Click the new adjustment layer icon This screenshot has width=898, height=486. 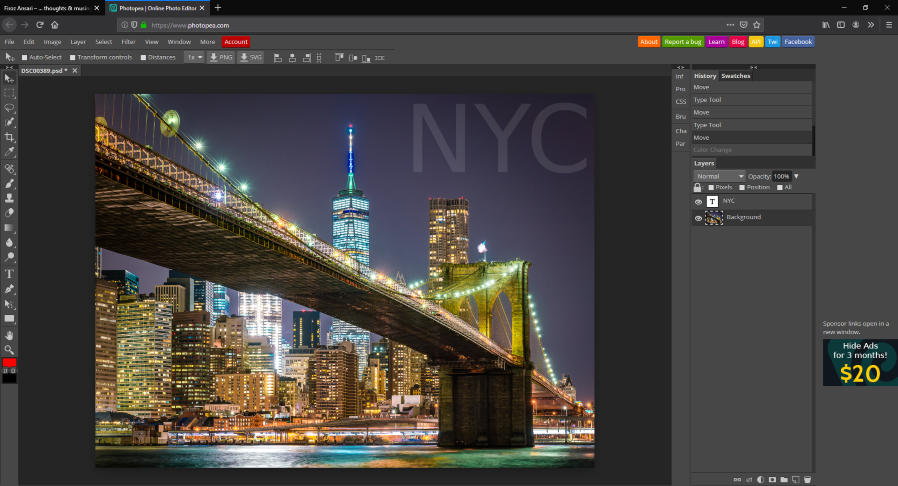pos(761,480)
